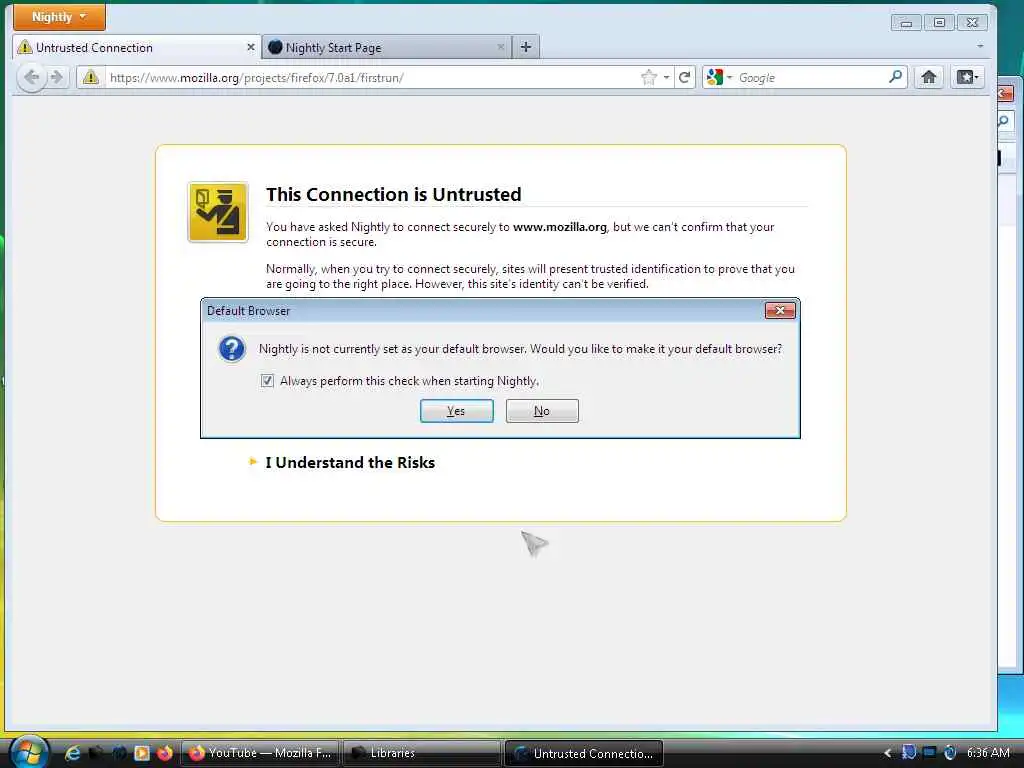The image size is (1024, 768).
Task: Close the Nightly Start Page tab
Action: click(500, 47)
